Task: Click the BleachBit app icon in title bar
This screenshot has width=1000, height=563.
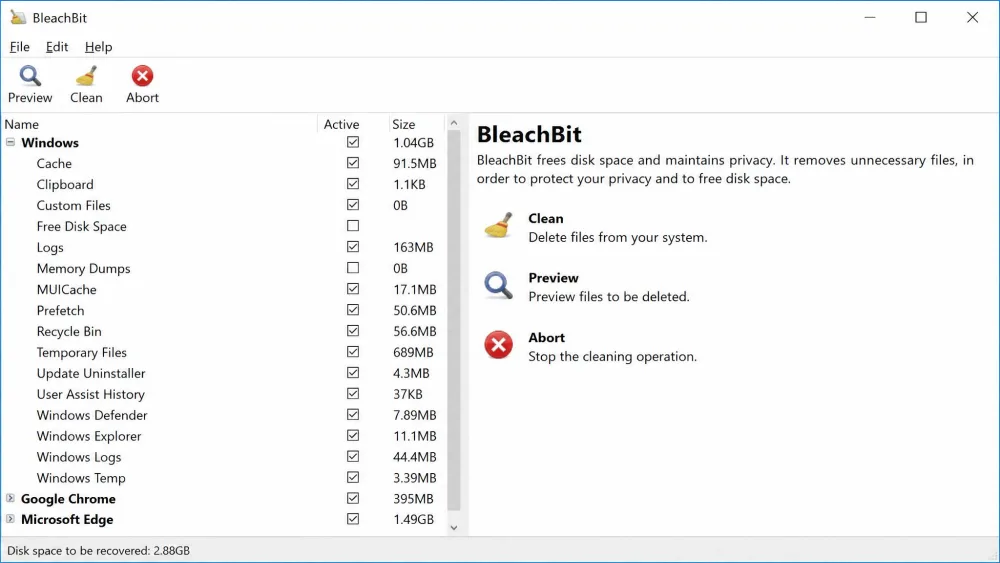Action: (x=18, y=17)
